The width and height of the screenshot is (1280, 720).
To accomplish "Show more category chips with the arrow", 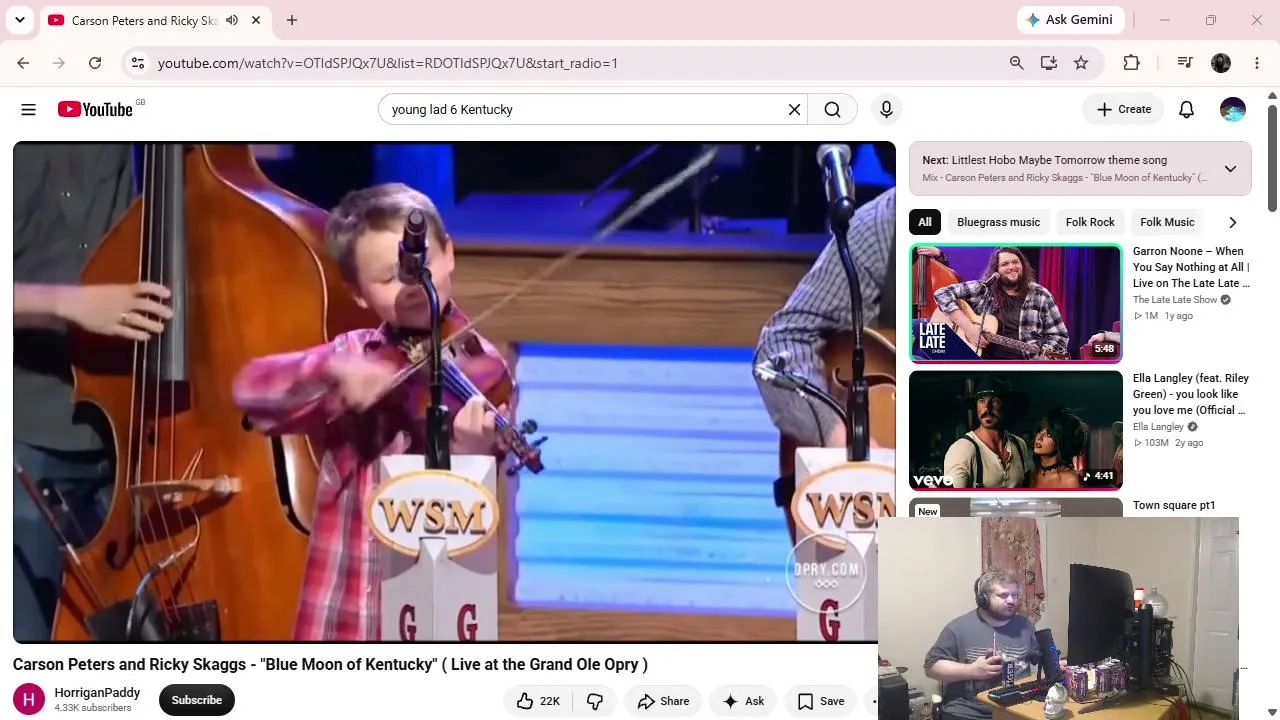I will click(x=1232, y=222).
